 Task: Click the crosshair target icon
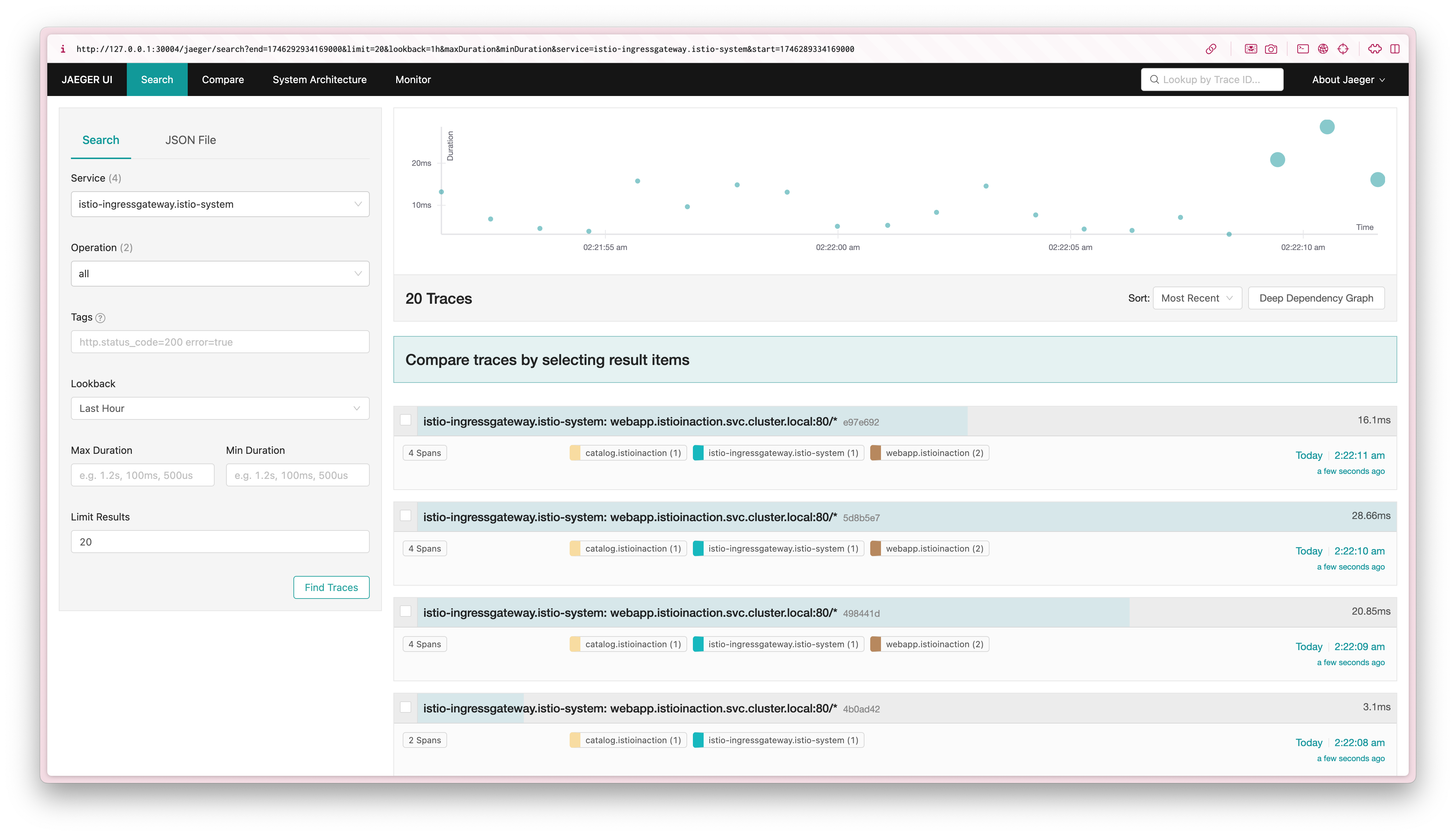1343,49
